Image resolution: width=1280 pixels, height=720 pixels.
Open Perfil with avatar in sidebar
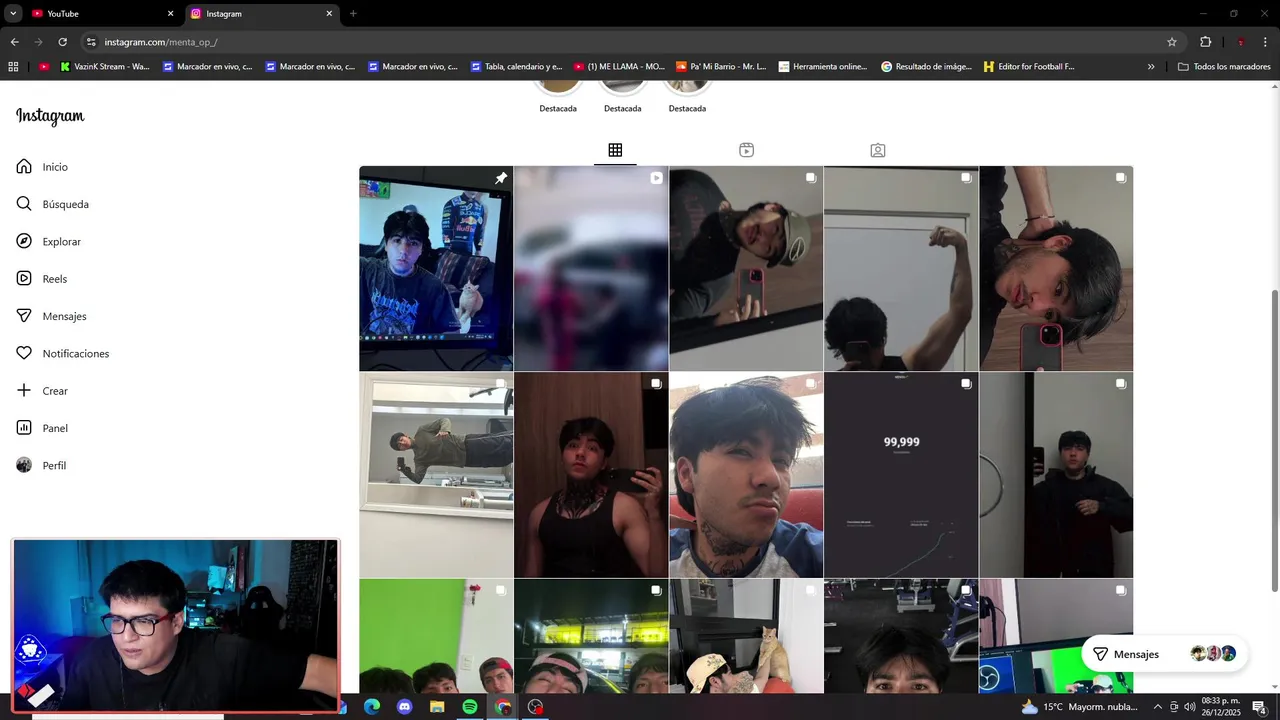41,465
